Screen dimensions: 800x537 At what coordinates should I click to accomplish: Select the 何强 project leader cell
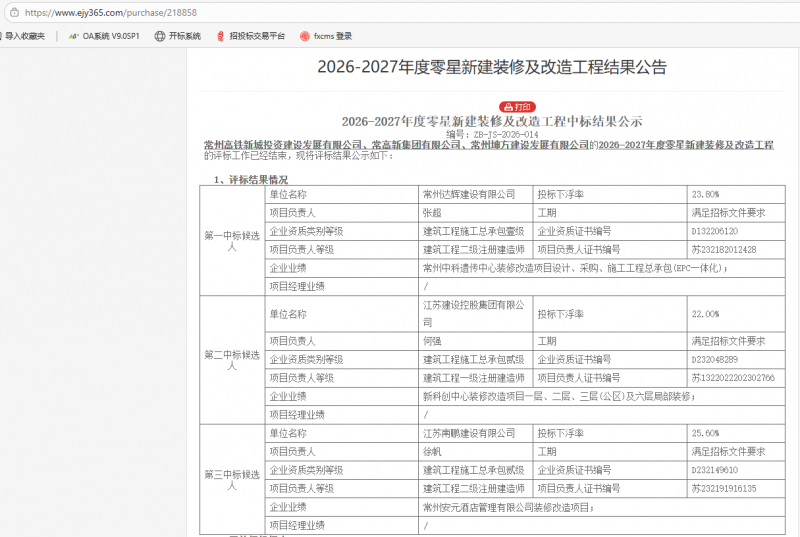475,341
